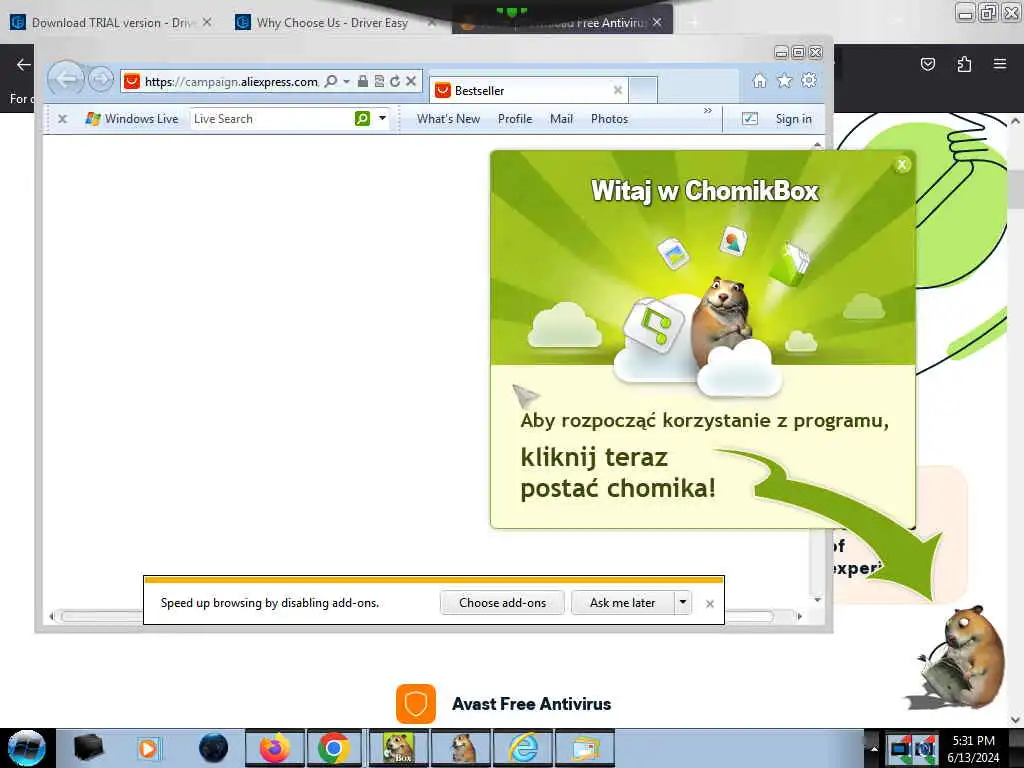Expand Ask me later dropdown arrow
Viewport: 1024px width, 768px height.
pyautogui.click(x=682, y=603)
